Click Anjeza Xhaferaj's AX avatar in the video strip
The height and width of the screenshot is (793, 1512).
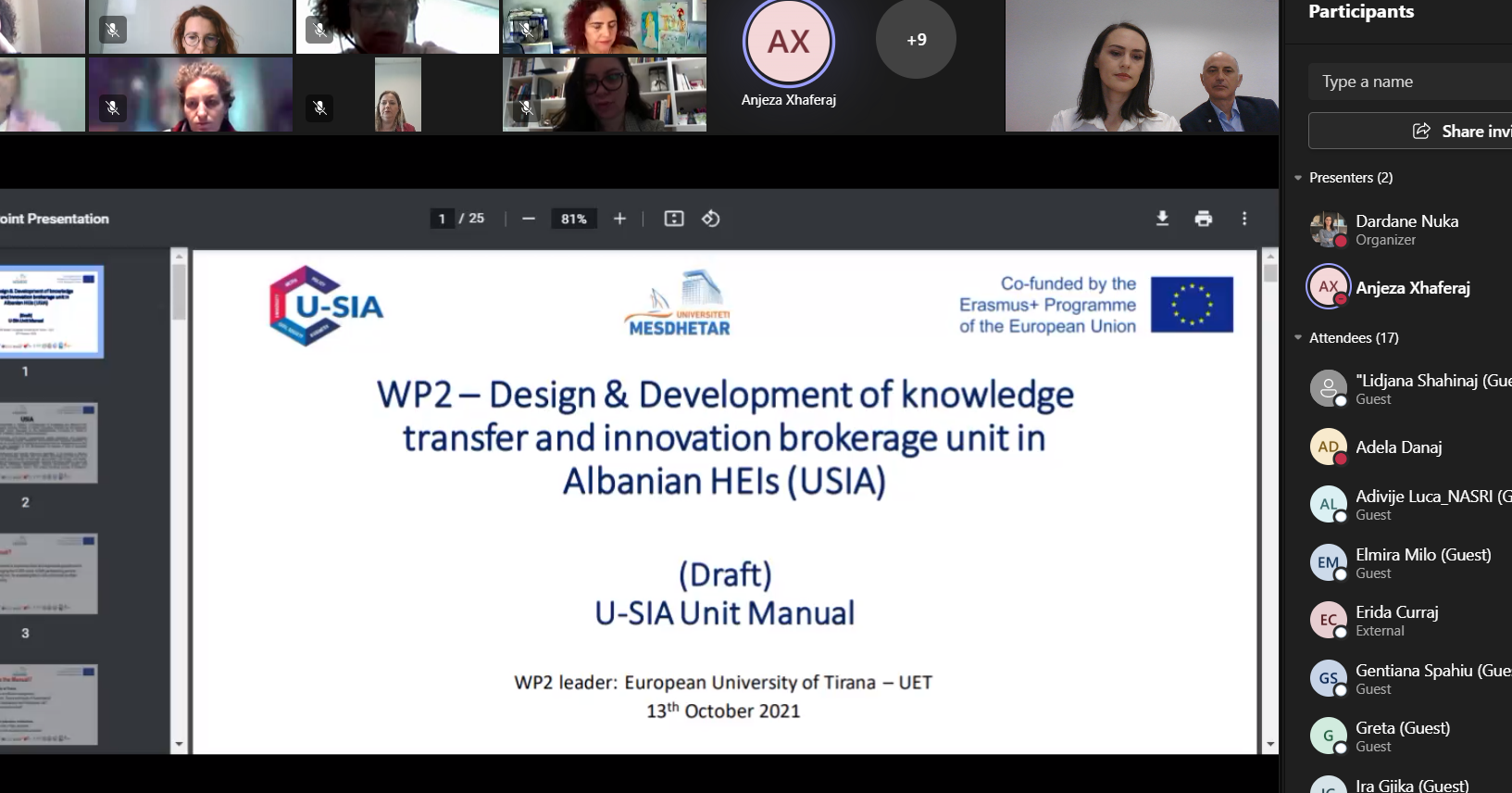click(789, 42)
